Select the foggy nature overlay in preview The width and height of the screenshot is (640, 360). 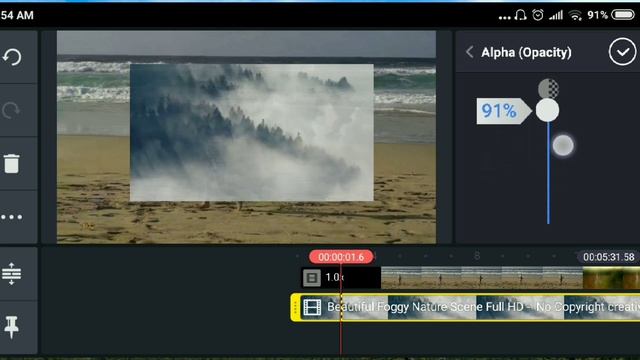251,132
